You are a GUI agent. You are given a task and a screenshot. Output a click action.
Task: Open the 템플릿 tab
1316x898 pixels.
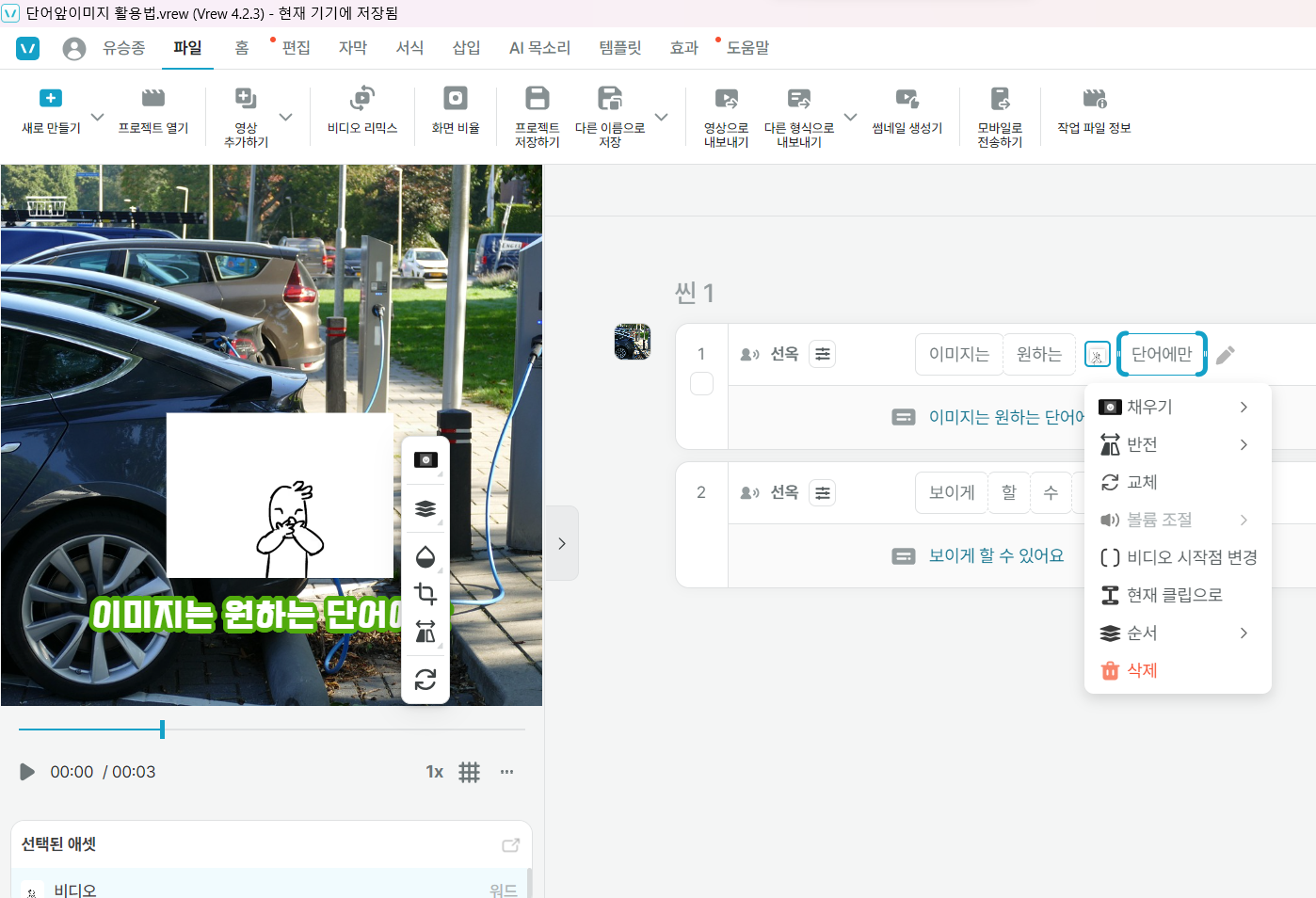tap(620, 48)
